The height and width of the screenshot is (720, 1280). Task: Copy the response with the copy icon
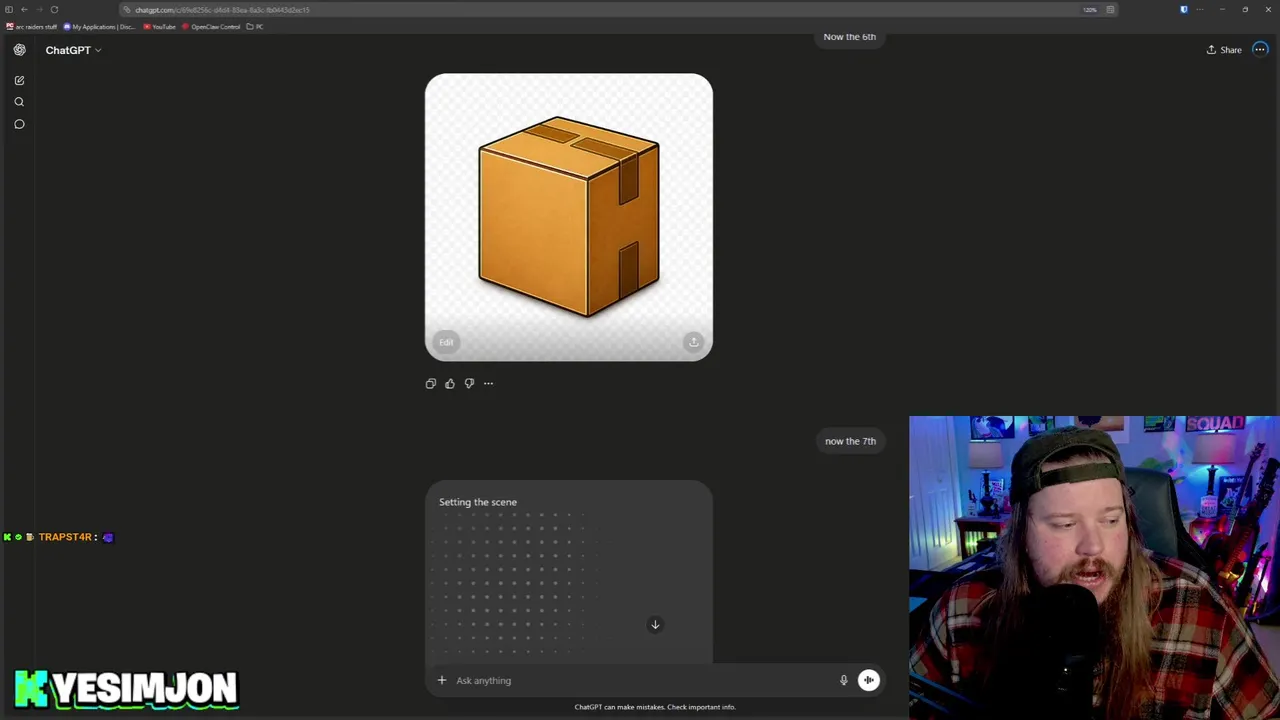point(431,383)
